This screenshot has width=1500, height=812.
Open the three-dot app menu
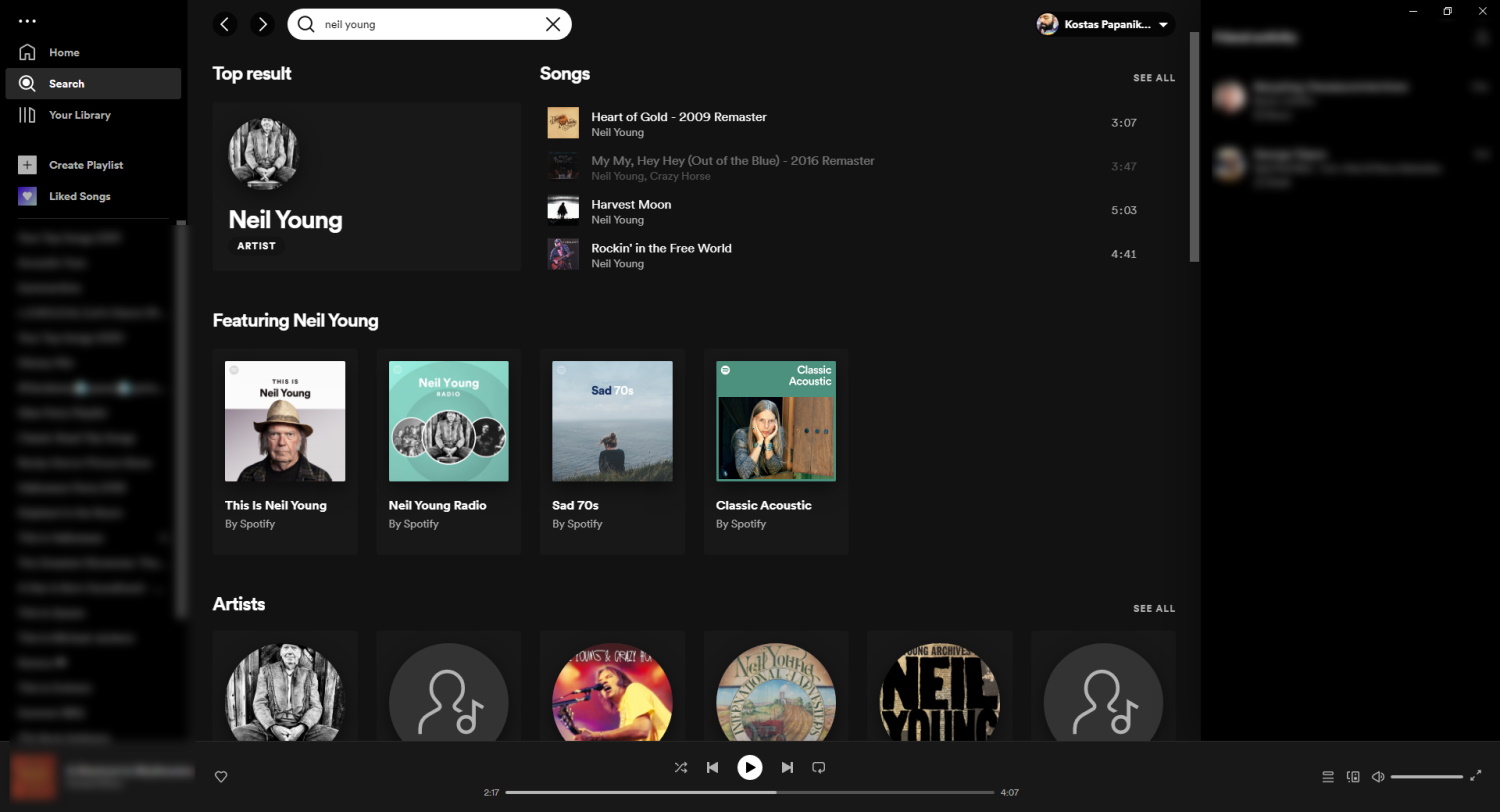click(x=27, y=20)
